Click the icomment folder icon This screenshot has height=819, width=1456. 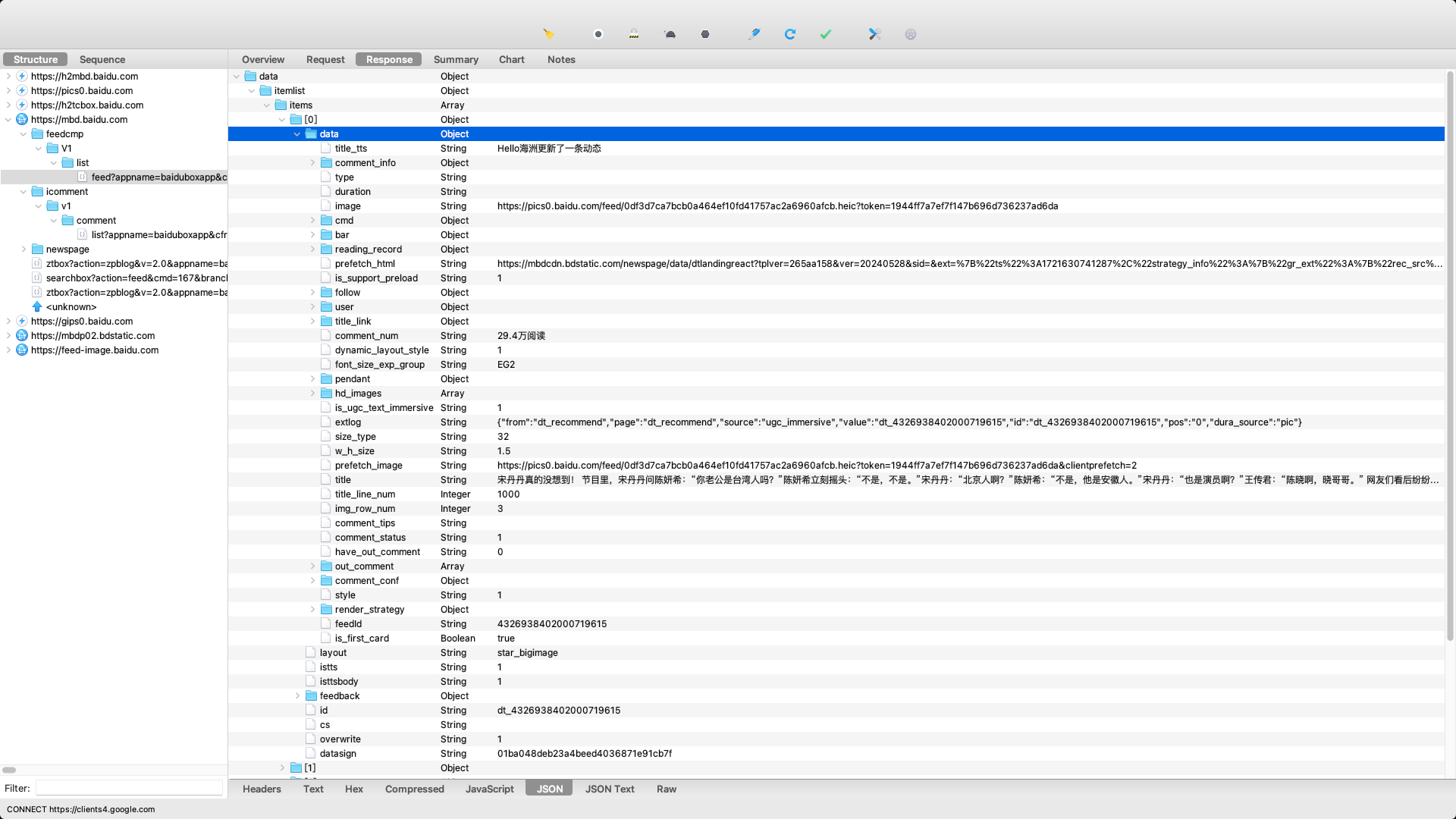pos(37,191)
